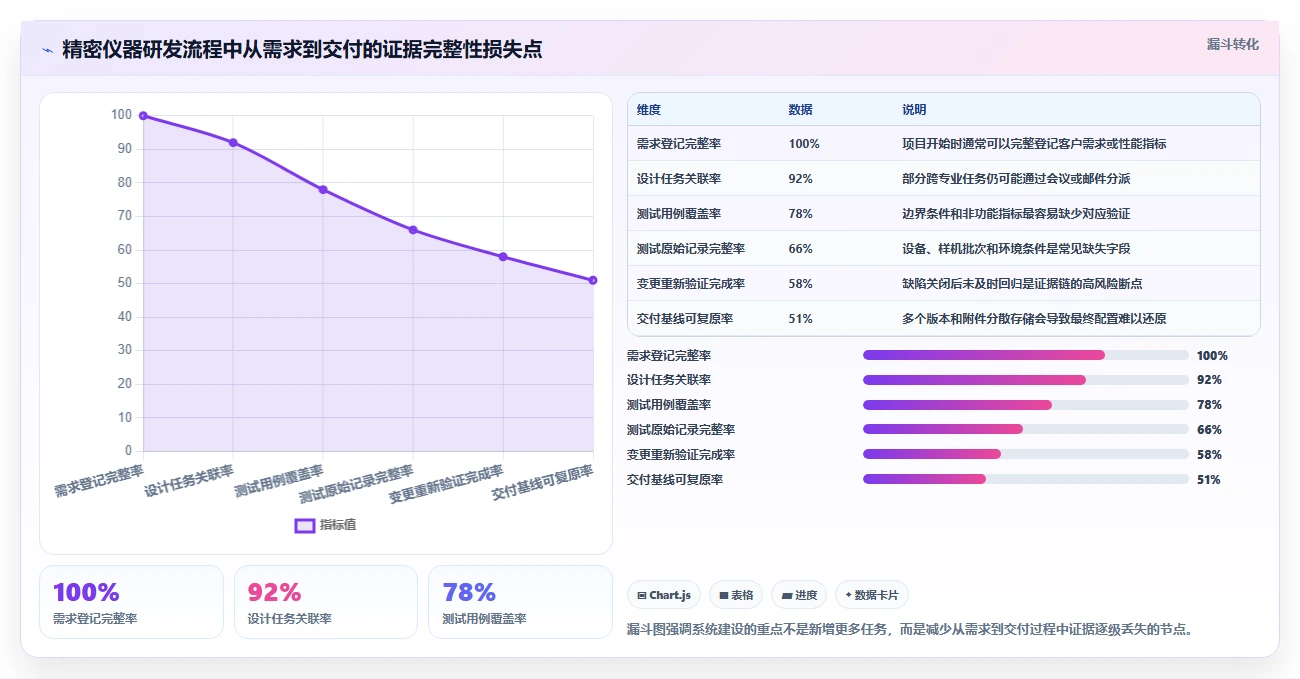1300x679 pixels.
Task: Click x-axis label 交付基线可复原率 under the chart
Action: 542,482
